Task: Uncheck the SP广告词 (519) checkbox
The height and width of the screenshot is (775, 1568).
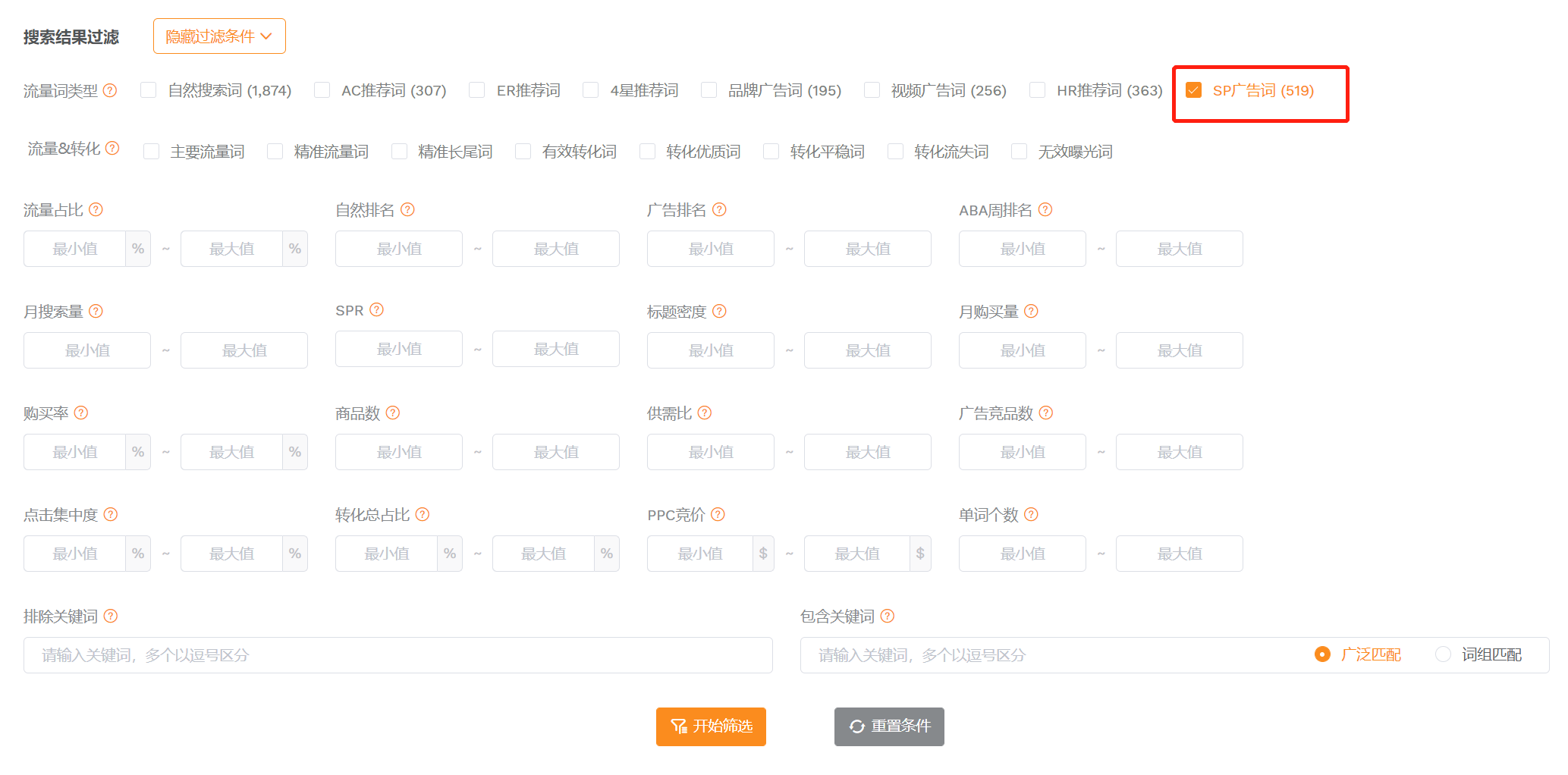Action: click(x=1193, y=90)
